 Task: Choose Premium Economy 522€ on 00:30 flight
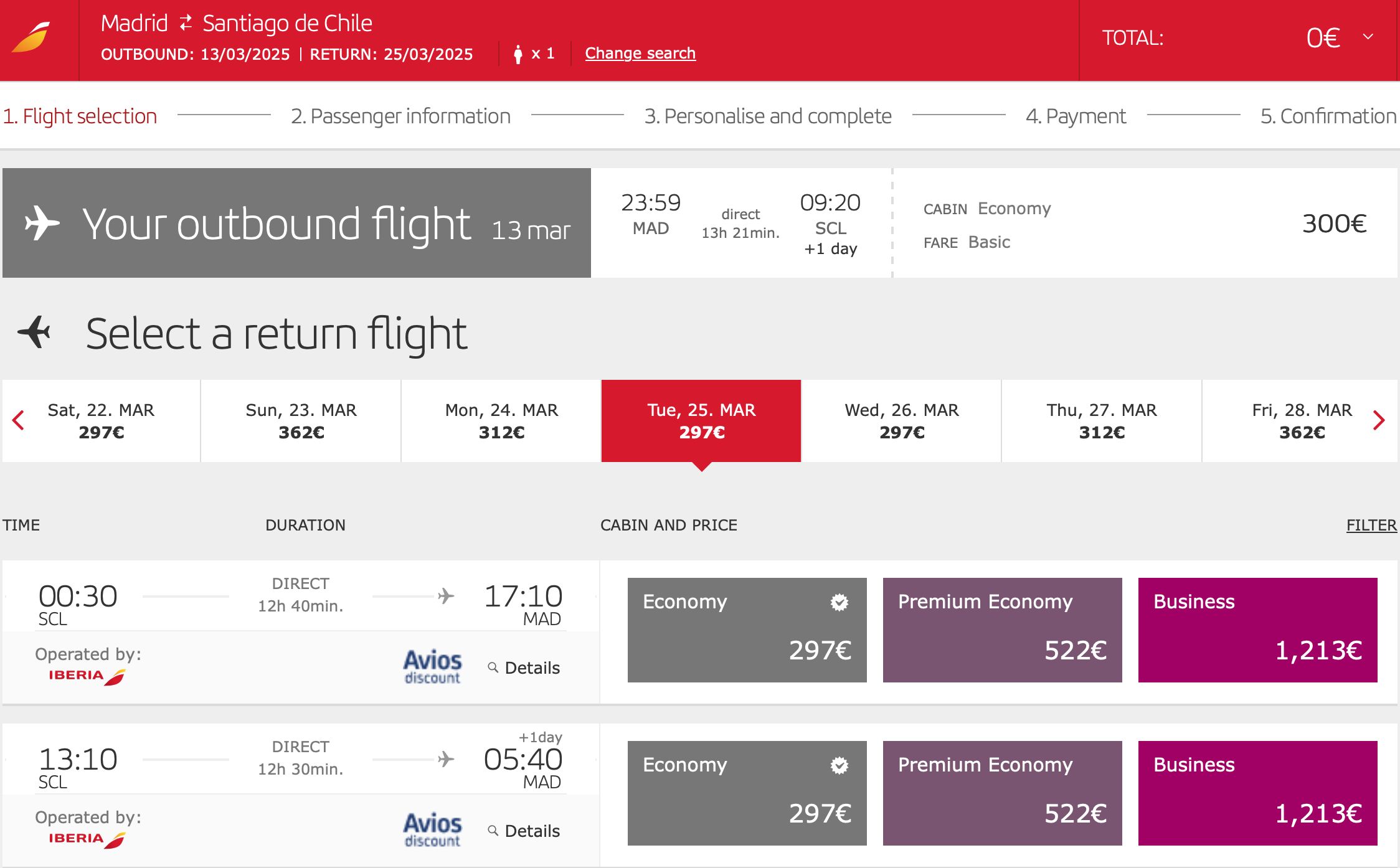pos(1003,630)
